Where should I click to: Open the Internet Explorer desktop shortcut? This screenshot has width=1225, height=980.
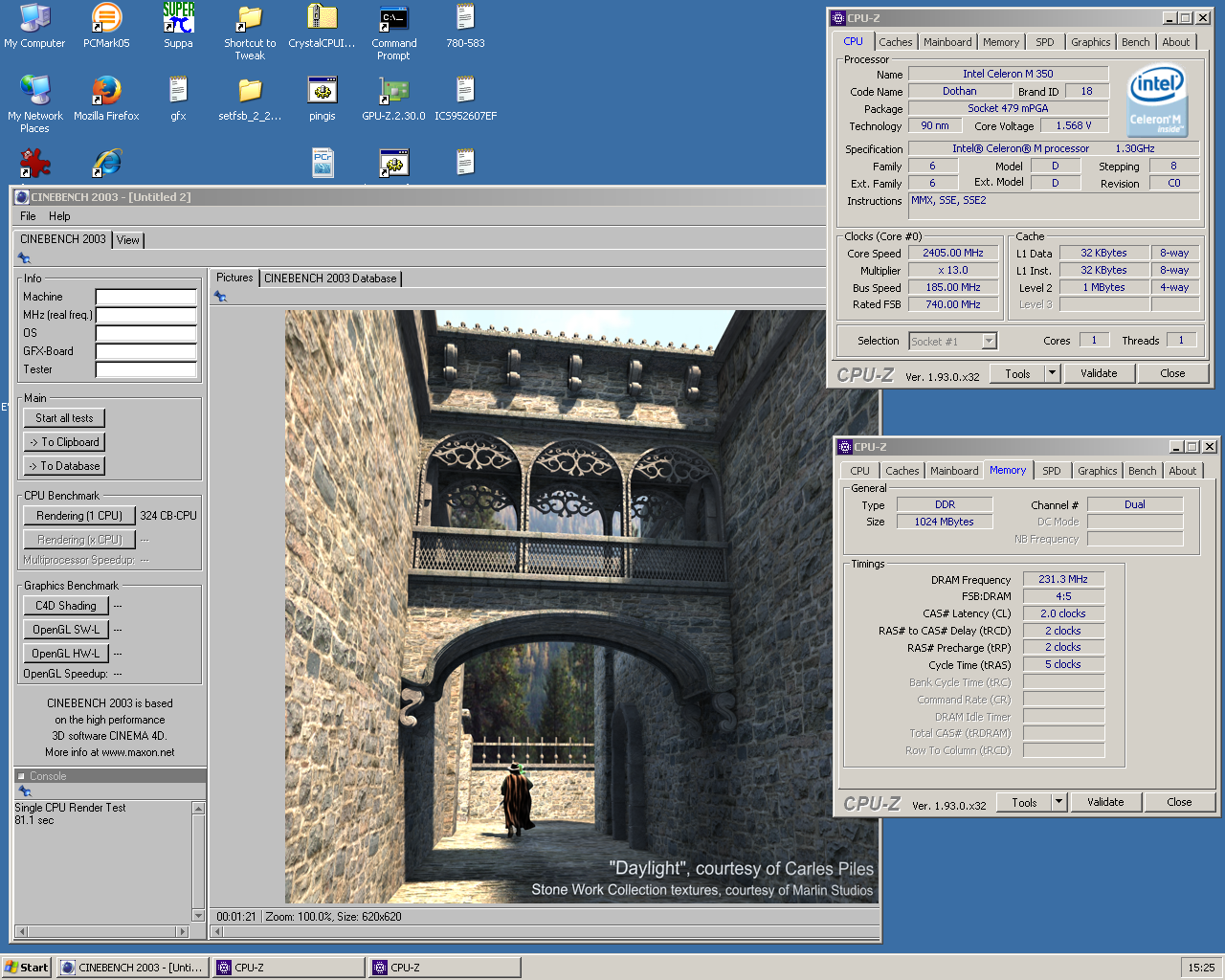point(106,163)
